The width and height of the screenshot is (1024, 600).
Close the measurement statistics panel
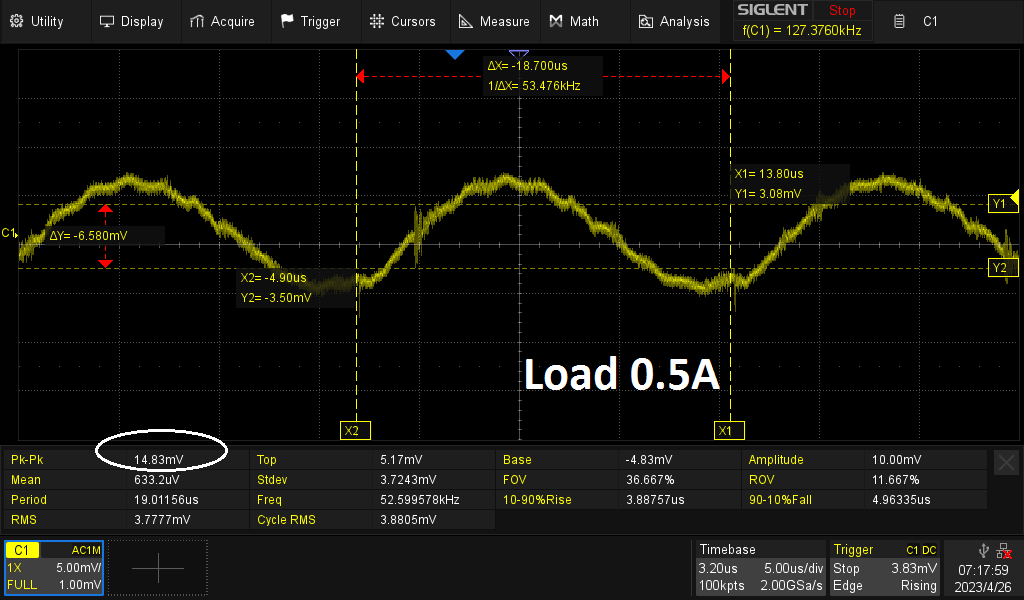(1006, 464)
